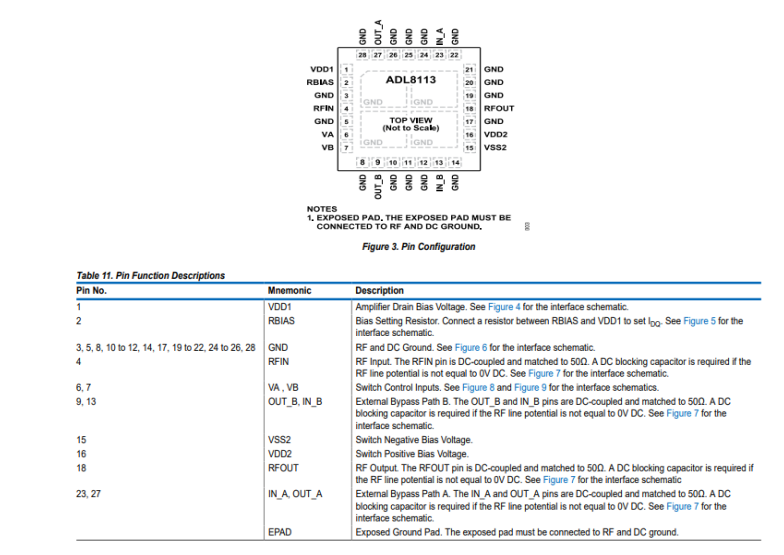Select the EPAD mnemonic cell
The image size is (784, 555).
(x=280, y=532)
